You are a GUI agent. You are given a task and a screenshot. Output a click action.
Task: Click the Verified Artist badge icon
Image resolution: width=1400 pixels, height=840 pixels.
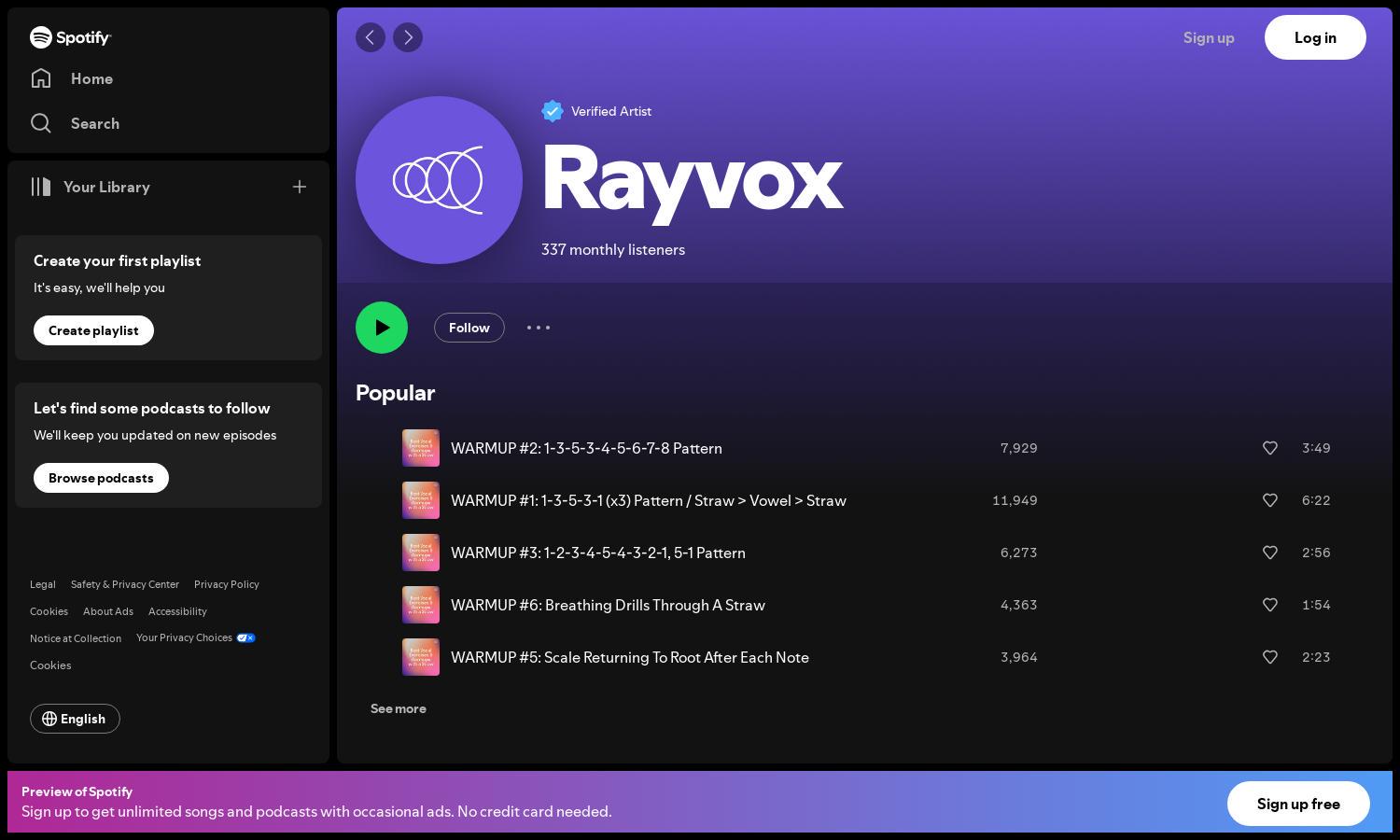click(553, 111)
